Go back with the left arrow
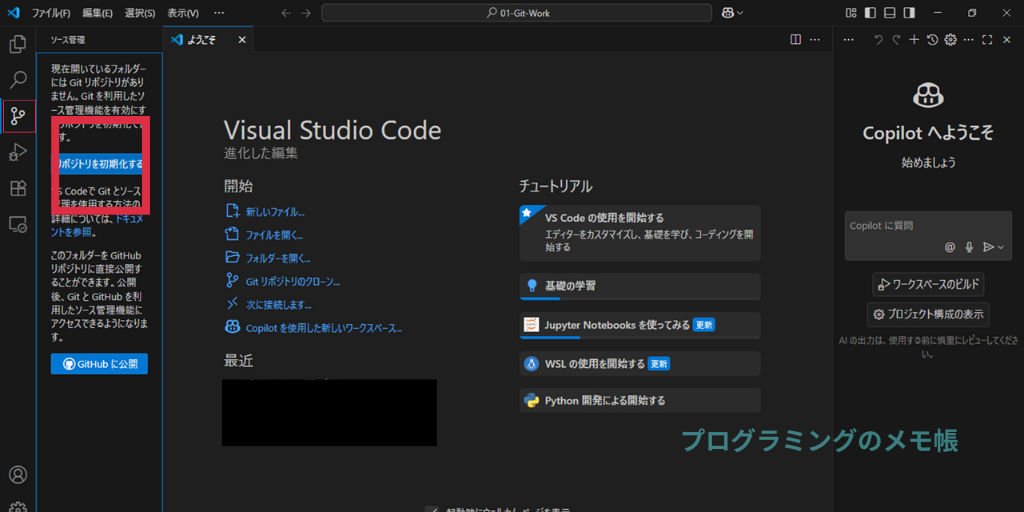 coord(285,13)
